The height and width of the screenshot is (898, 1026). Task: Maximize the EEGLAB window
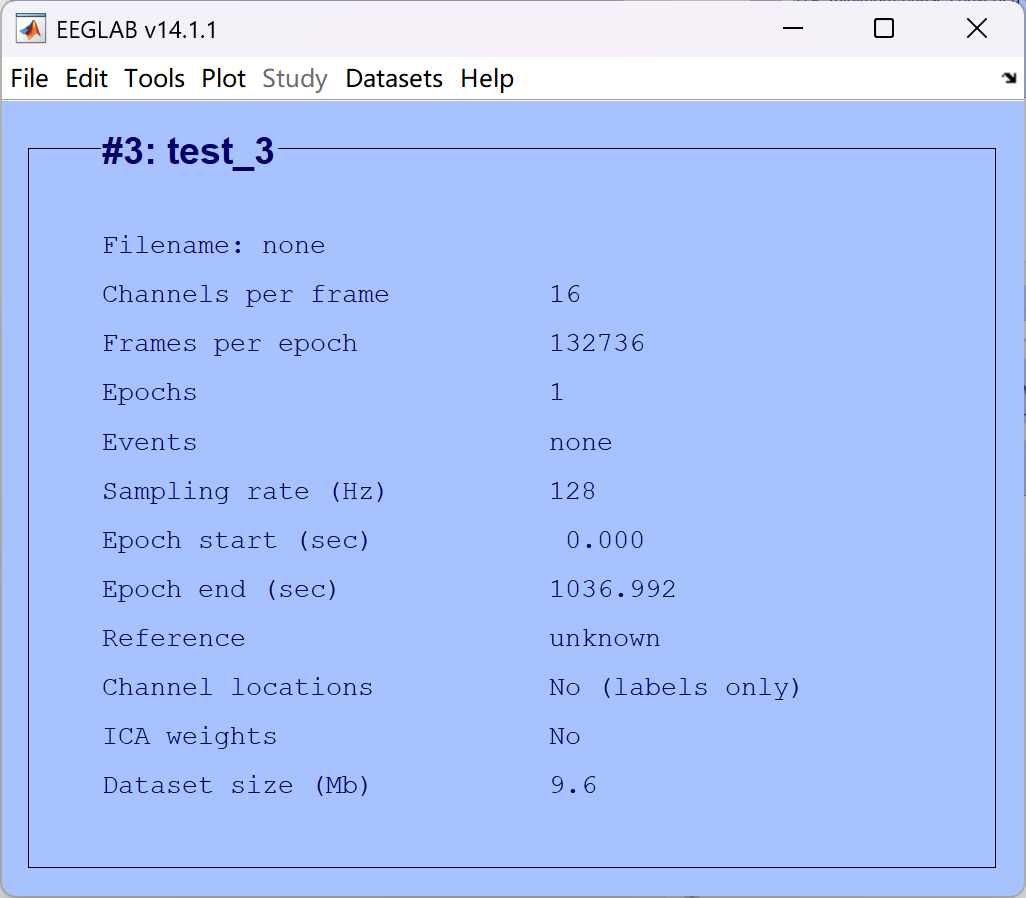(884, 29)
